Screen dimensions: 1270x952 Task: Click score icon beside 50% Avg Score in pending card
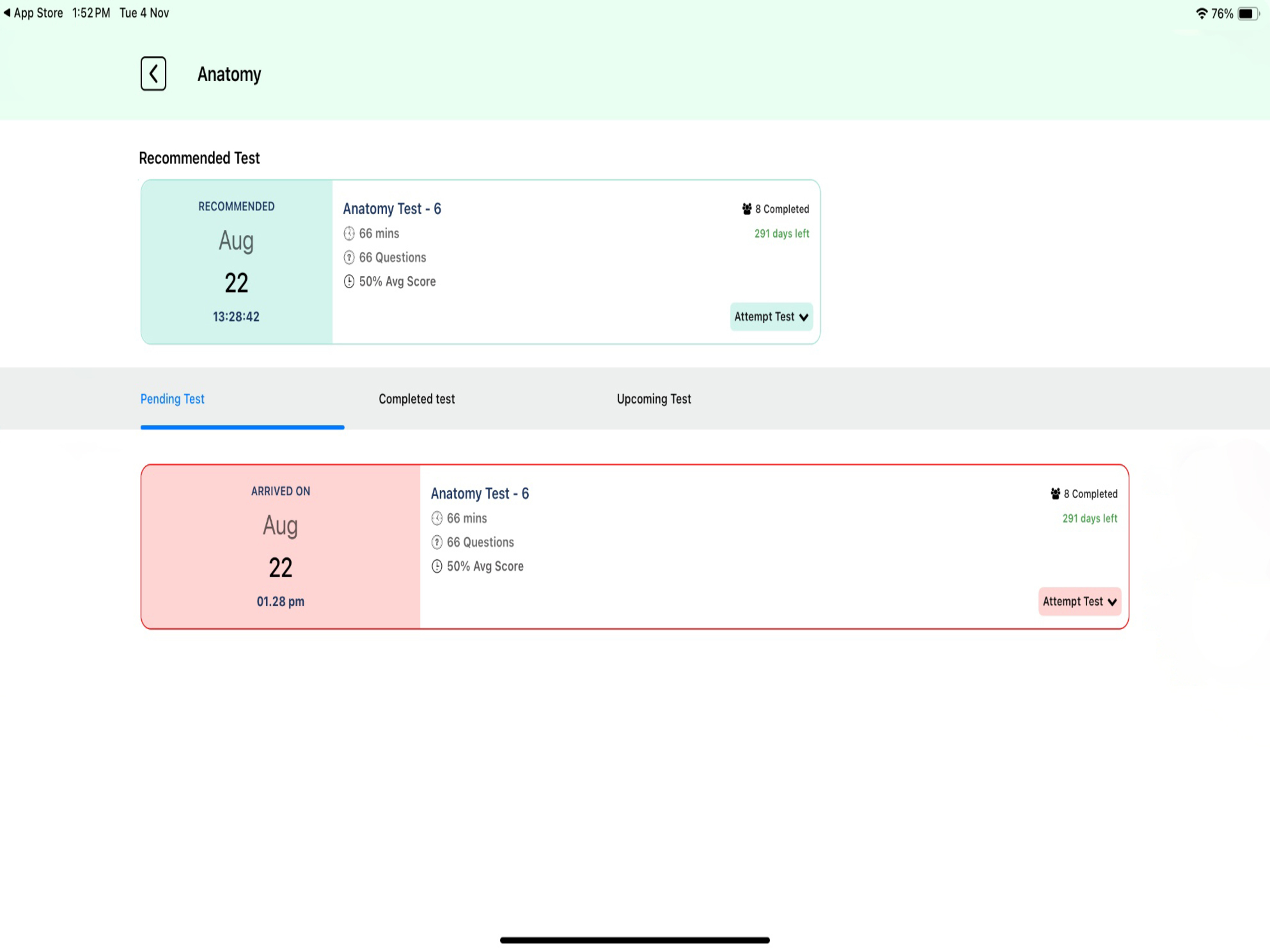click(437, 566)
